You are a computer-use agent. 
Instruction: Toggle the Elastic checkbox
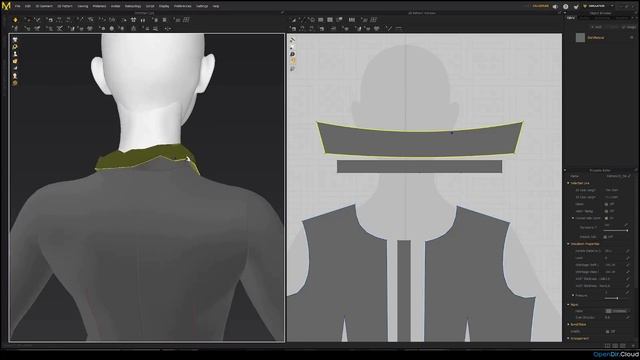[x=606, y=204]
